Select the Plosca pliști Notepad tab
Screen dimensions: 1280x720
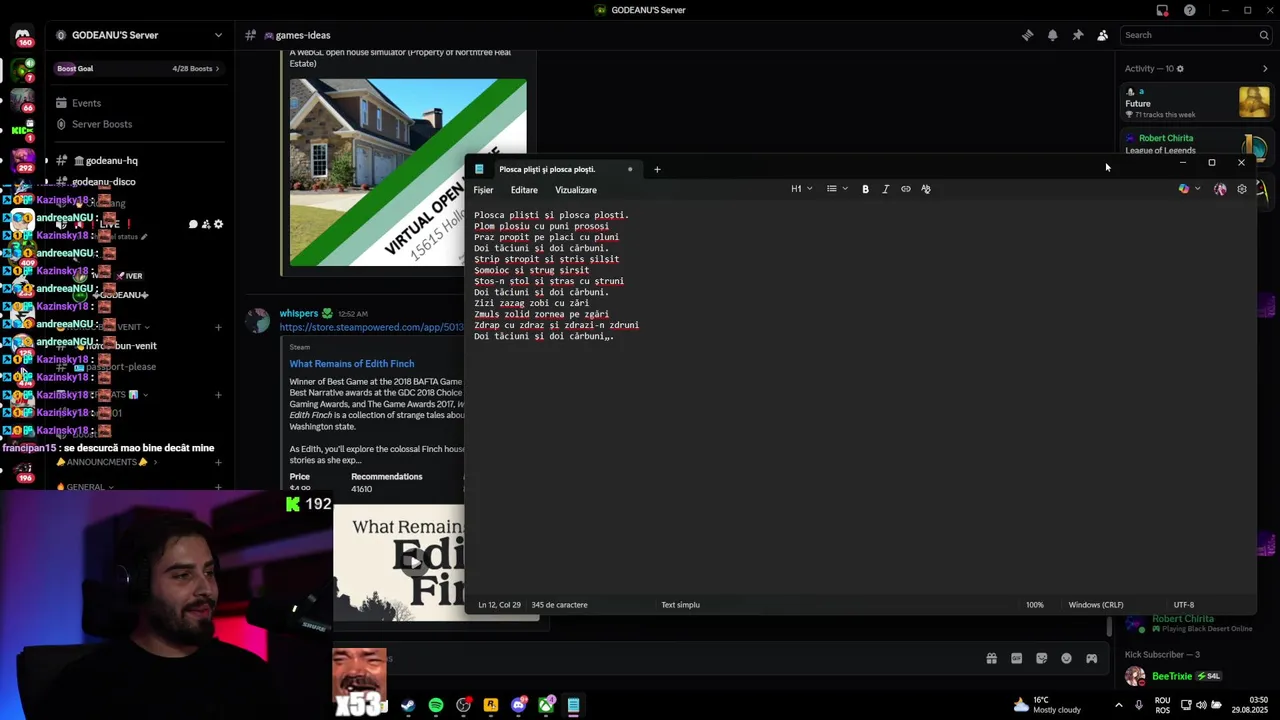click(554, 169)
